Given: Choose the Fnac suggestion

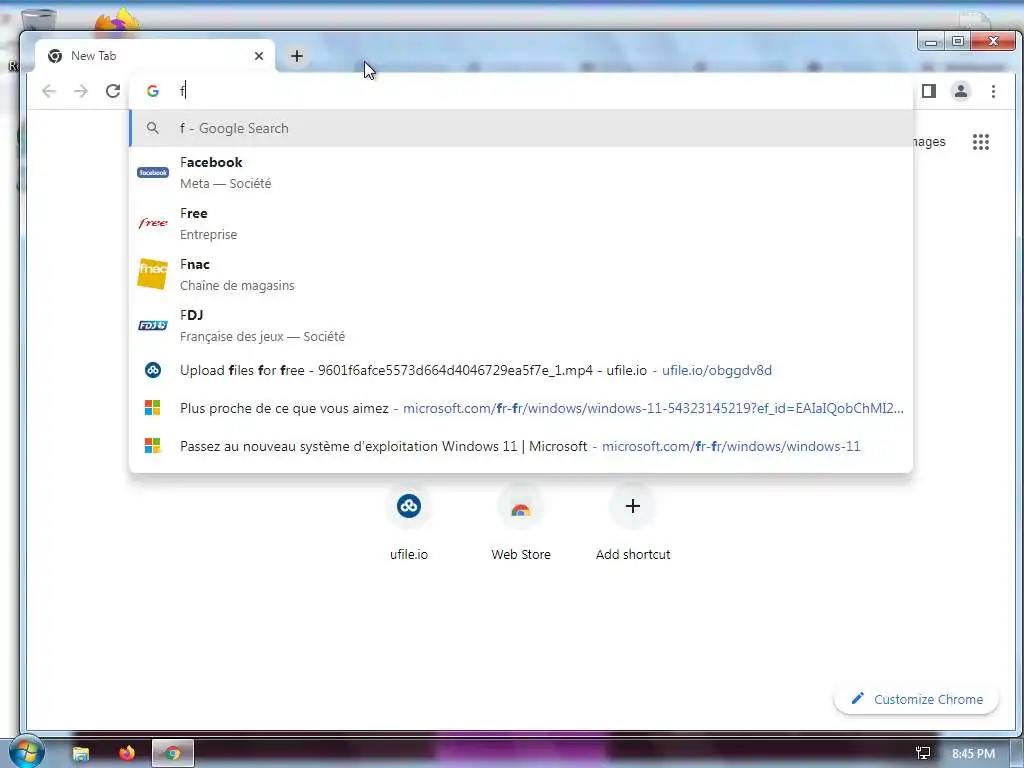Looking at the screenshot, I should (521, 274).
